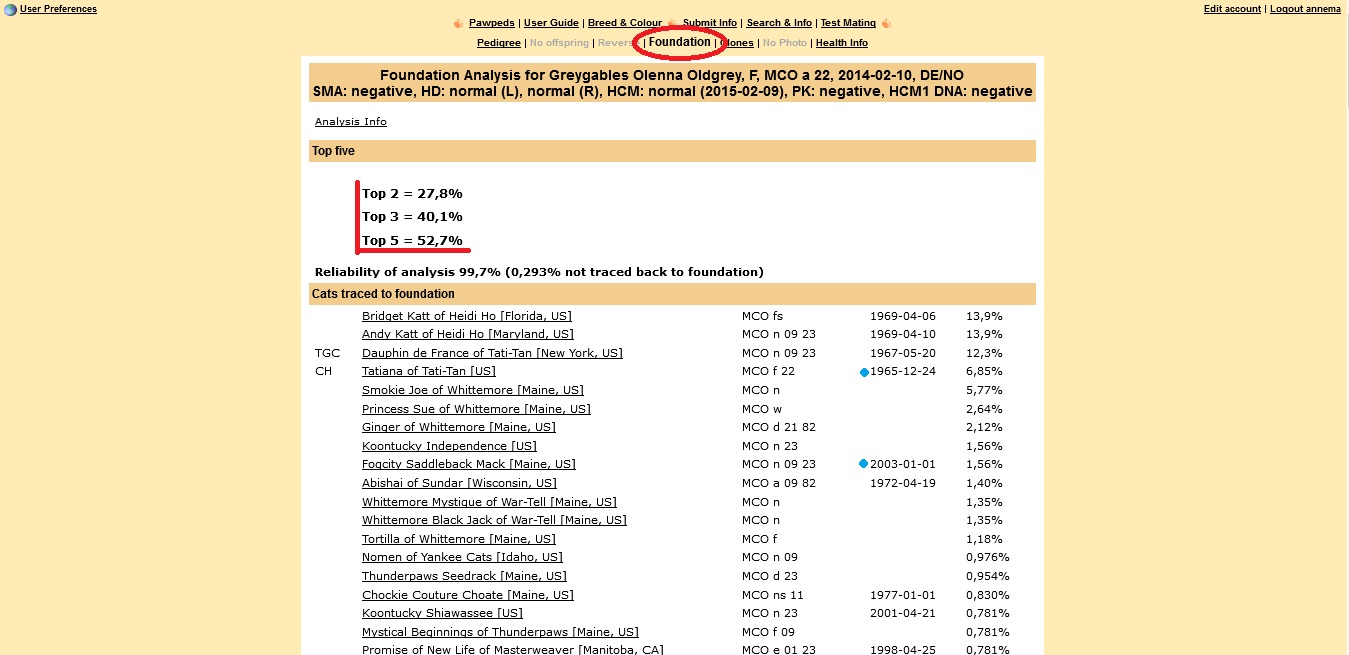Image resolution: width=1349 pixels, height=655 pixels.
Task: Click the 2,12% value for Ginger
Action: point(984,427)
